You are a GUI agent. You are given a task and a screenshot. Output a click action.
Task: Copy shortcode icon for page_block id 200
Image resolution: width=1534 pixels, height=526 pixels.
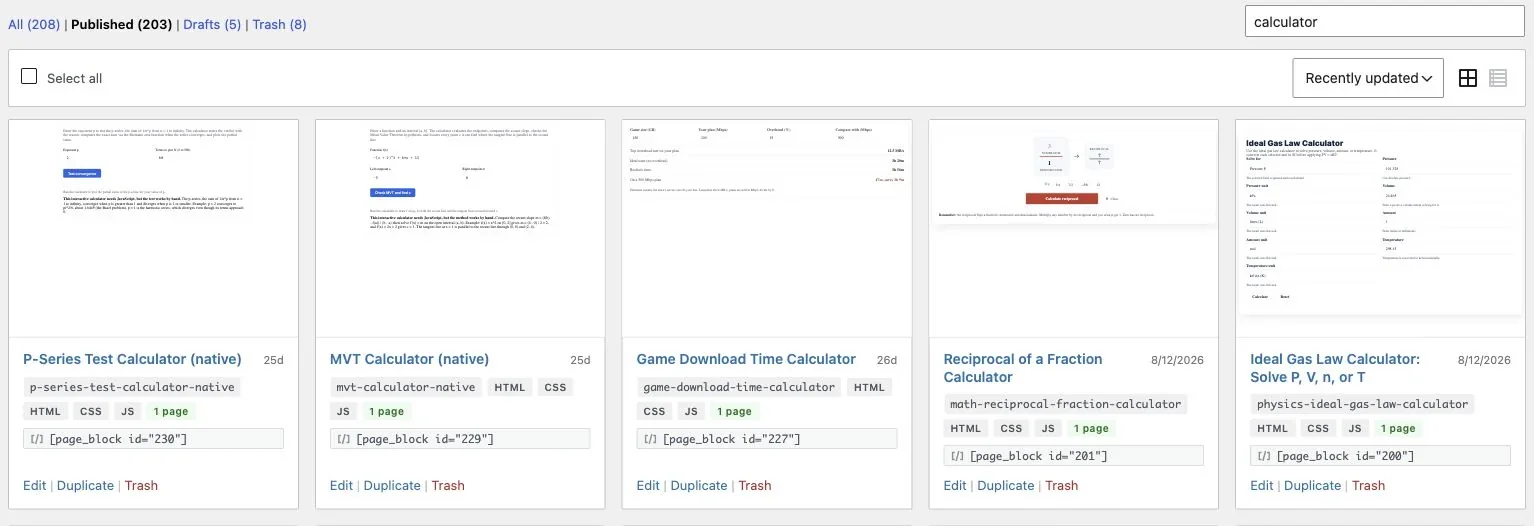click(1263, 456)
